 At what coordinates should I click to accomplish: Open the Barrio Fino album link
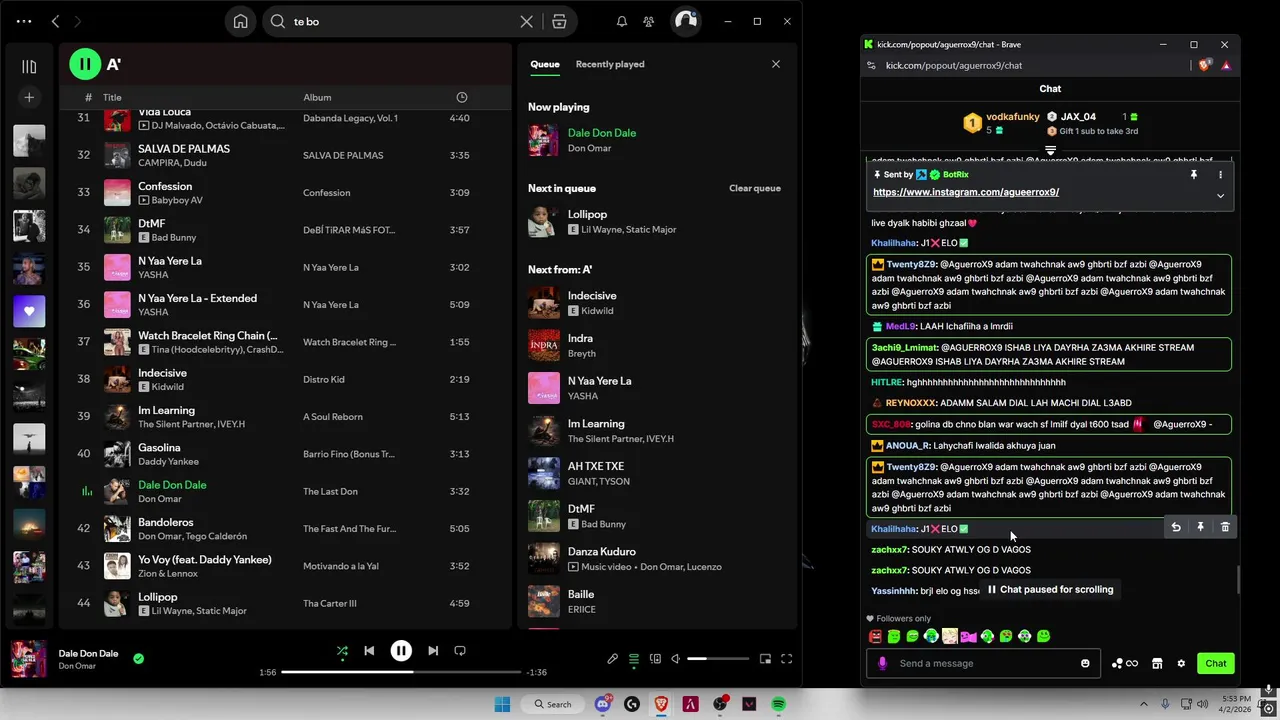pos(348,454)
